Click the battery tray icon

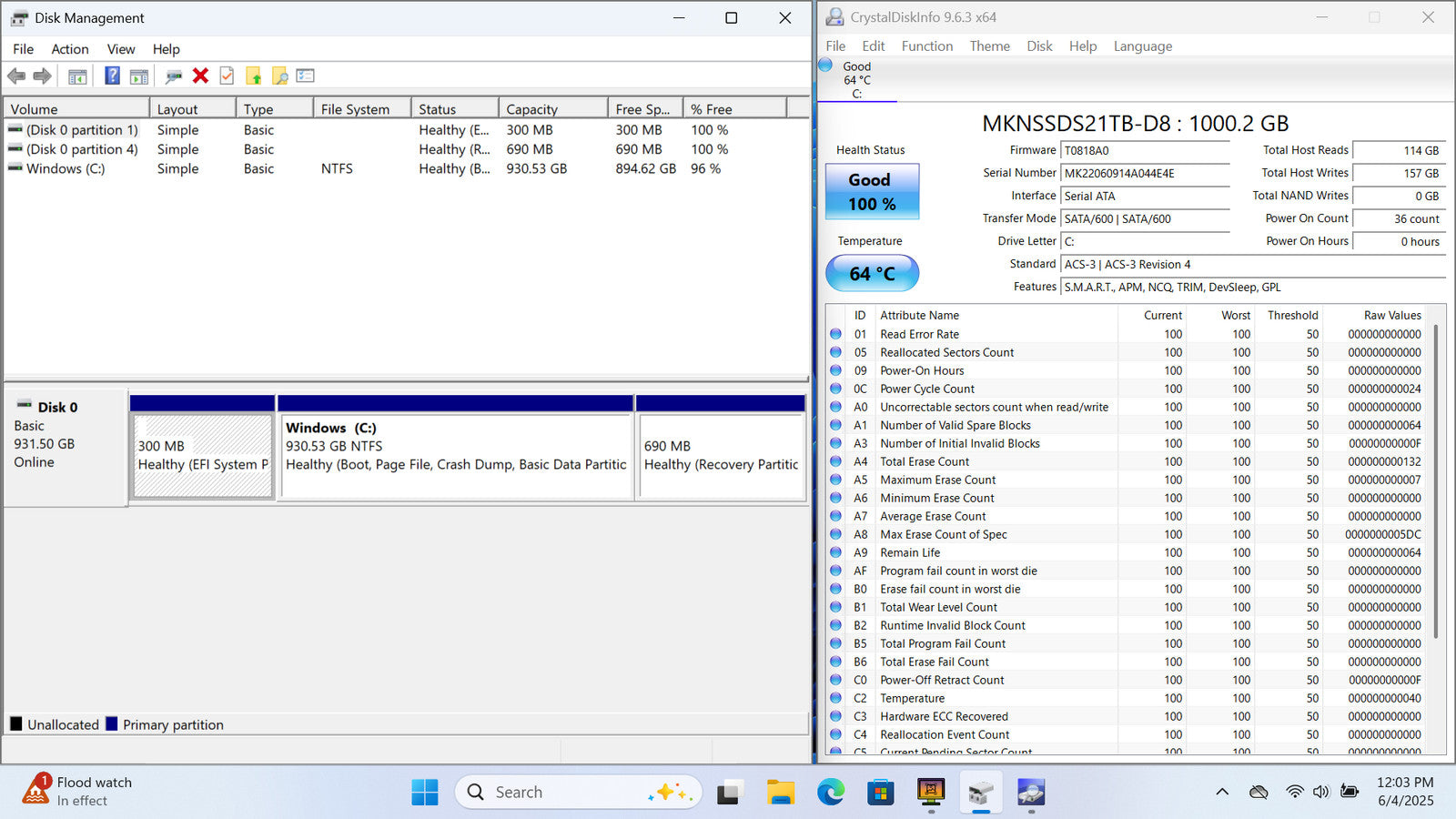1350,792
